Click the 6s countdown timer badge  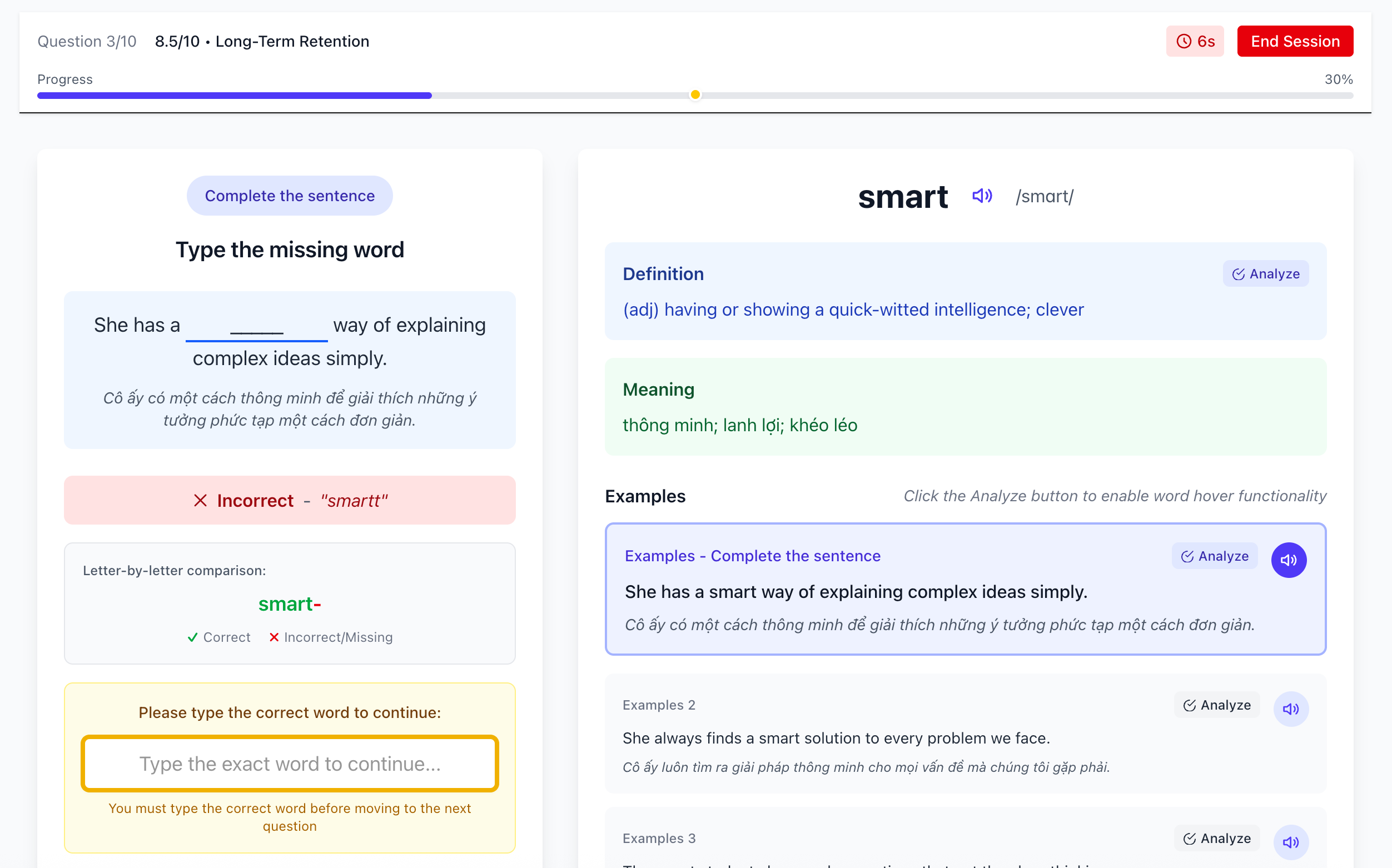pos(1195,41)
